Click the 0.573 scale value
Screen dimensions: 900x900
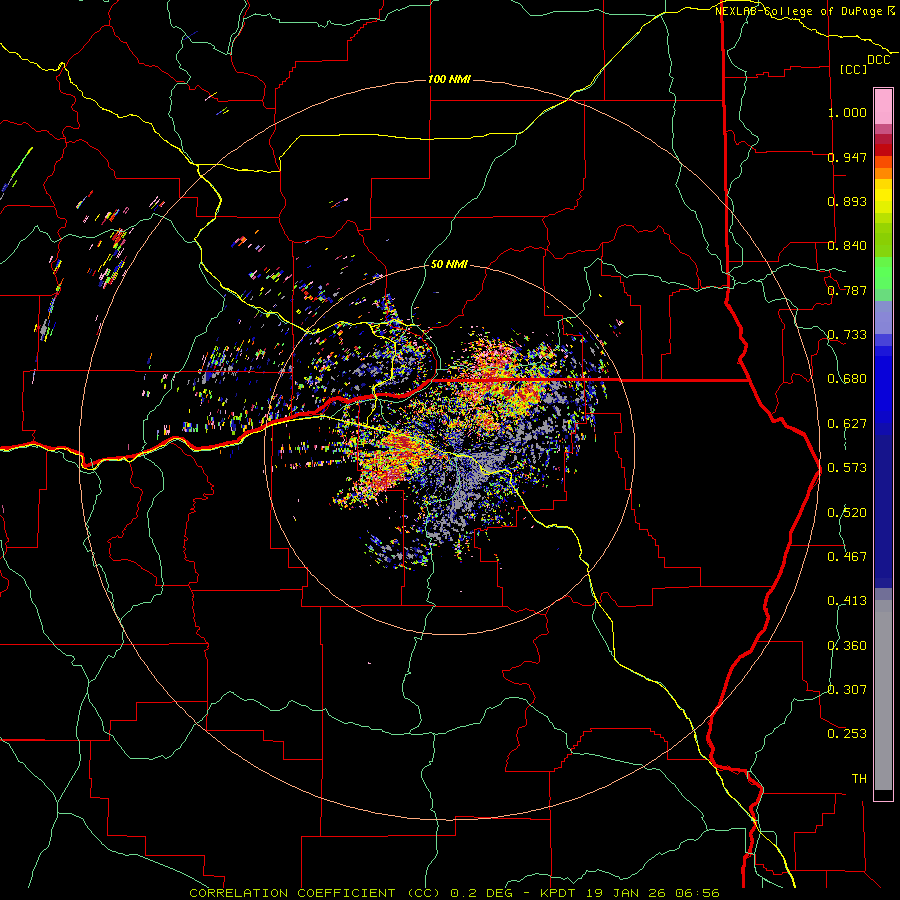pyautogui.click(x=847, y=468)
